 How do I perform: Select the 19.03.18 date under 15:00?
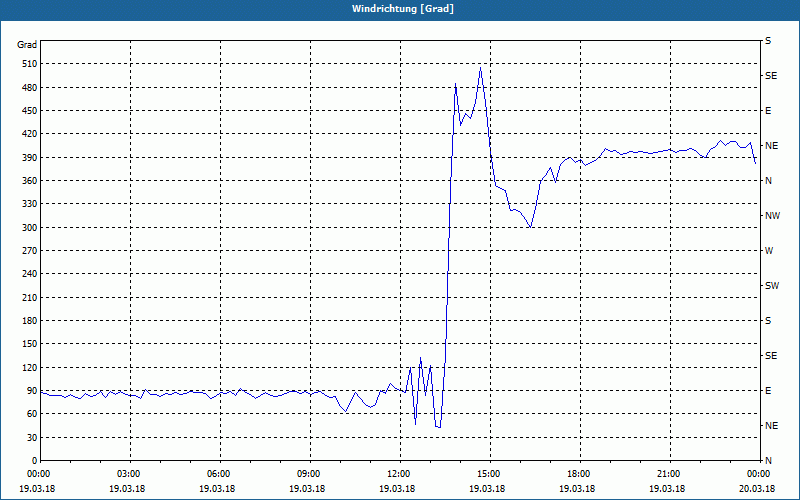coord(487,489)
